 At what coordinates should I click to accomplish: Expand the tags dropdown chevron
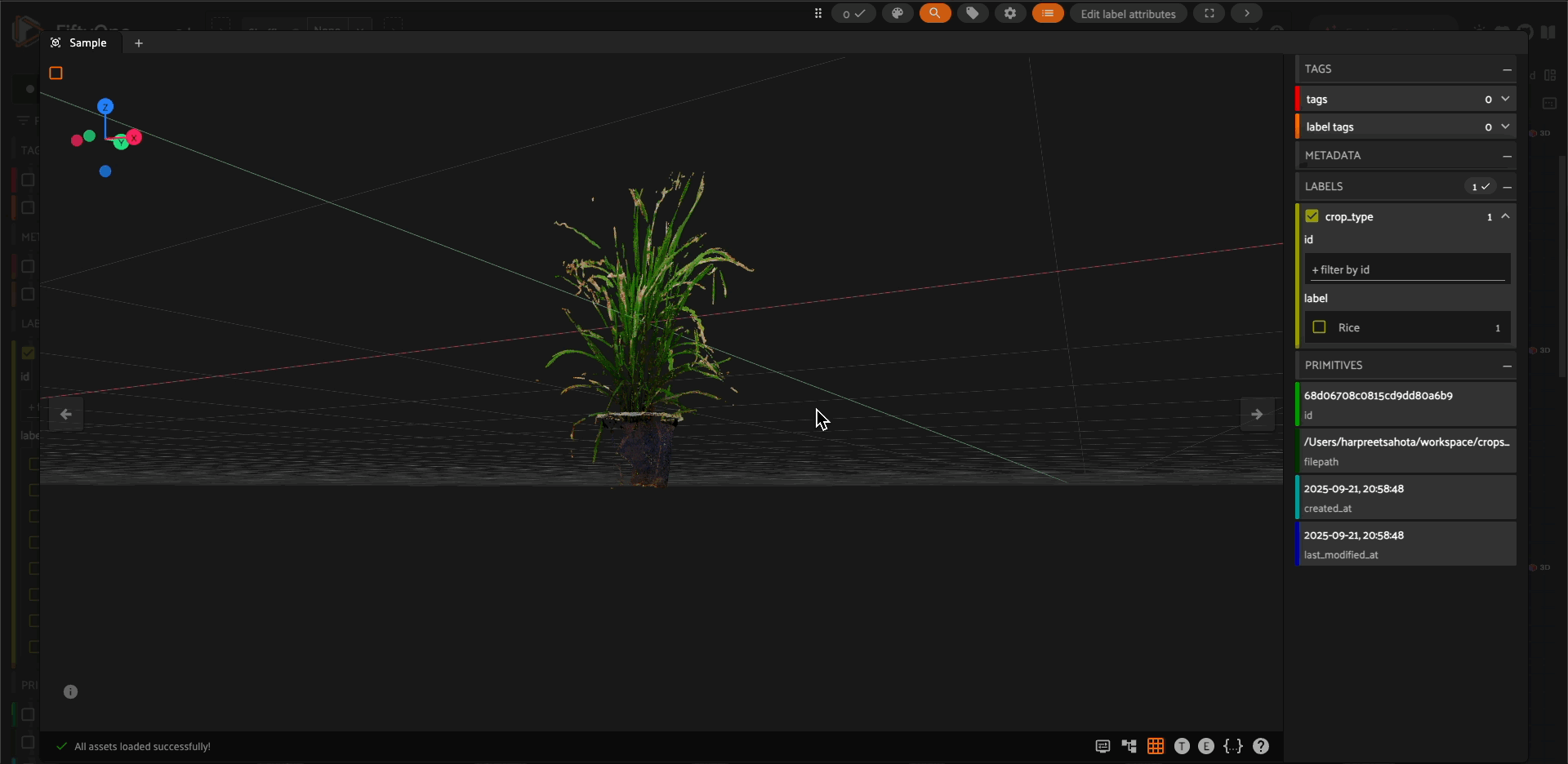(x=1505, y=99)
